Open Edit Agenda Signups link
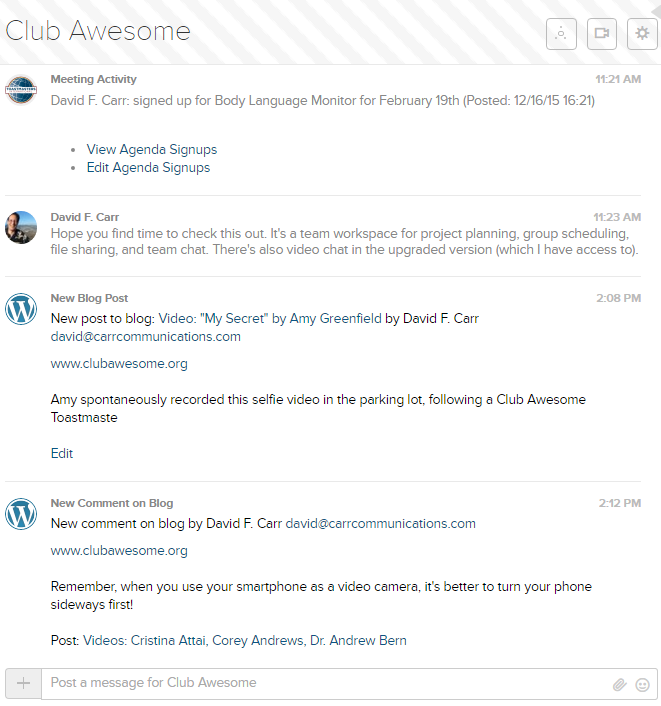This screenshot has width=661, height=706. point(148,167)
